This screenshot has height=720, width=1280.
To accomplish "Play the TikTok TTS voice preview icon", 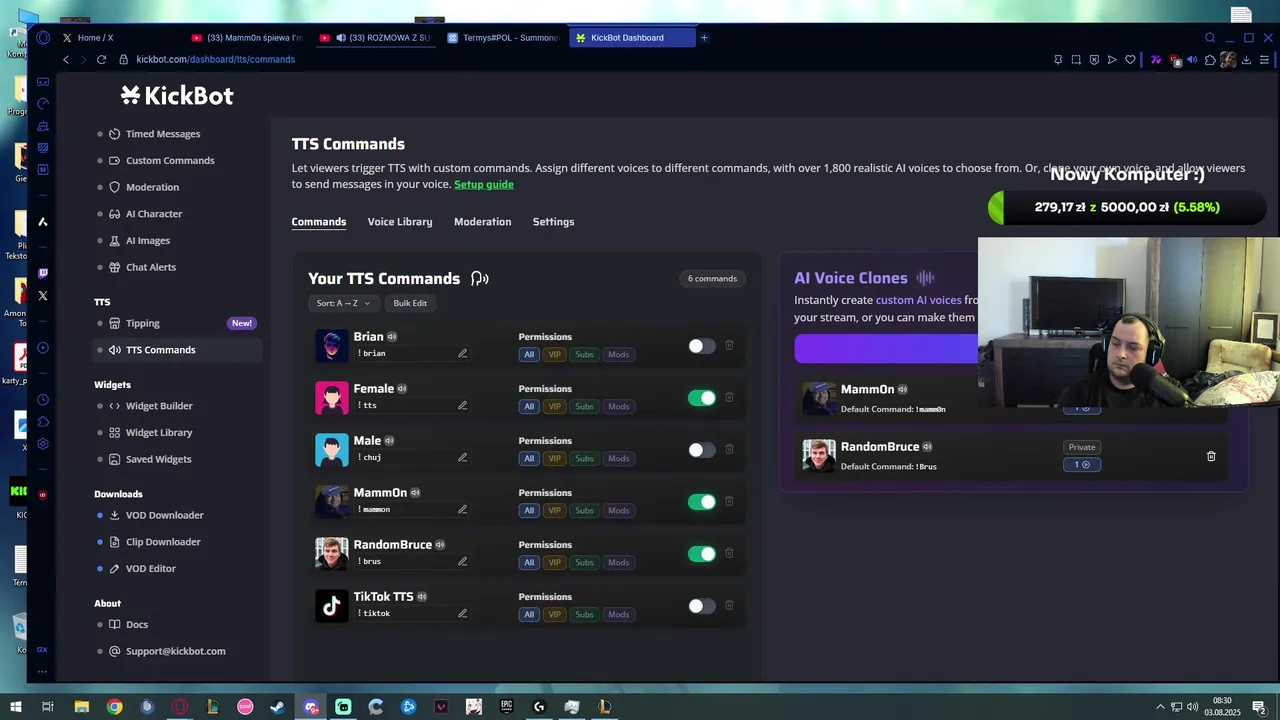I will tap(422, 597).
